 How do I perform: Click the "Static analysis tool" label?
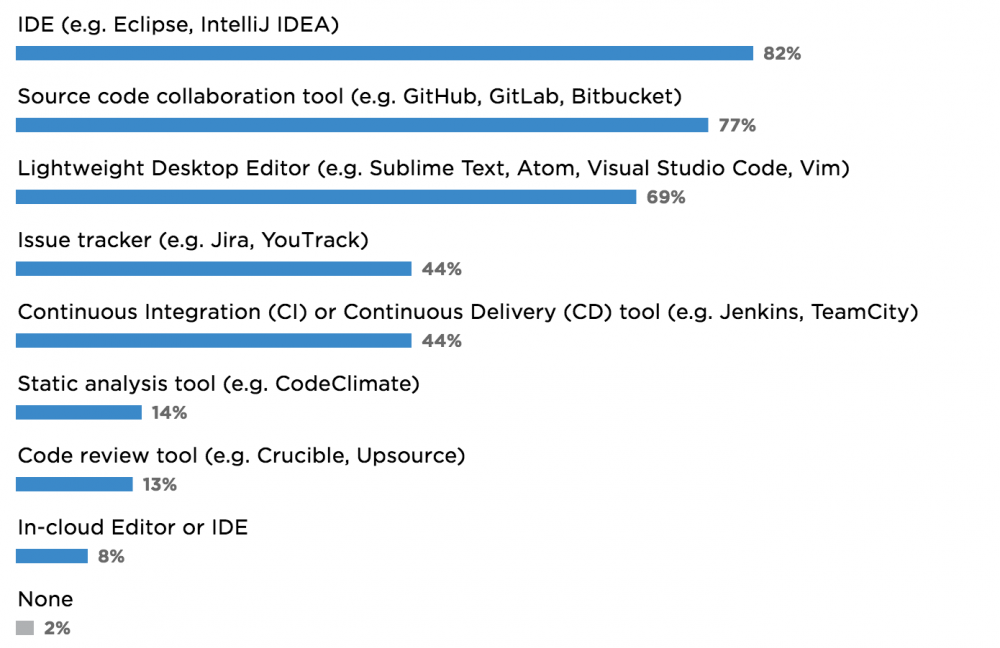(218, 384)
